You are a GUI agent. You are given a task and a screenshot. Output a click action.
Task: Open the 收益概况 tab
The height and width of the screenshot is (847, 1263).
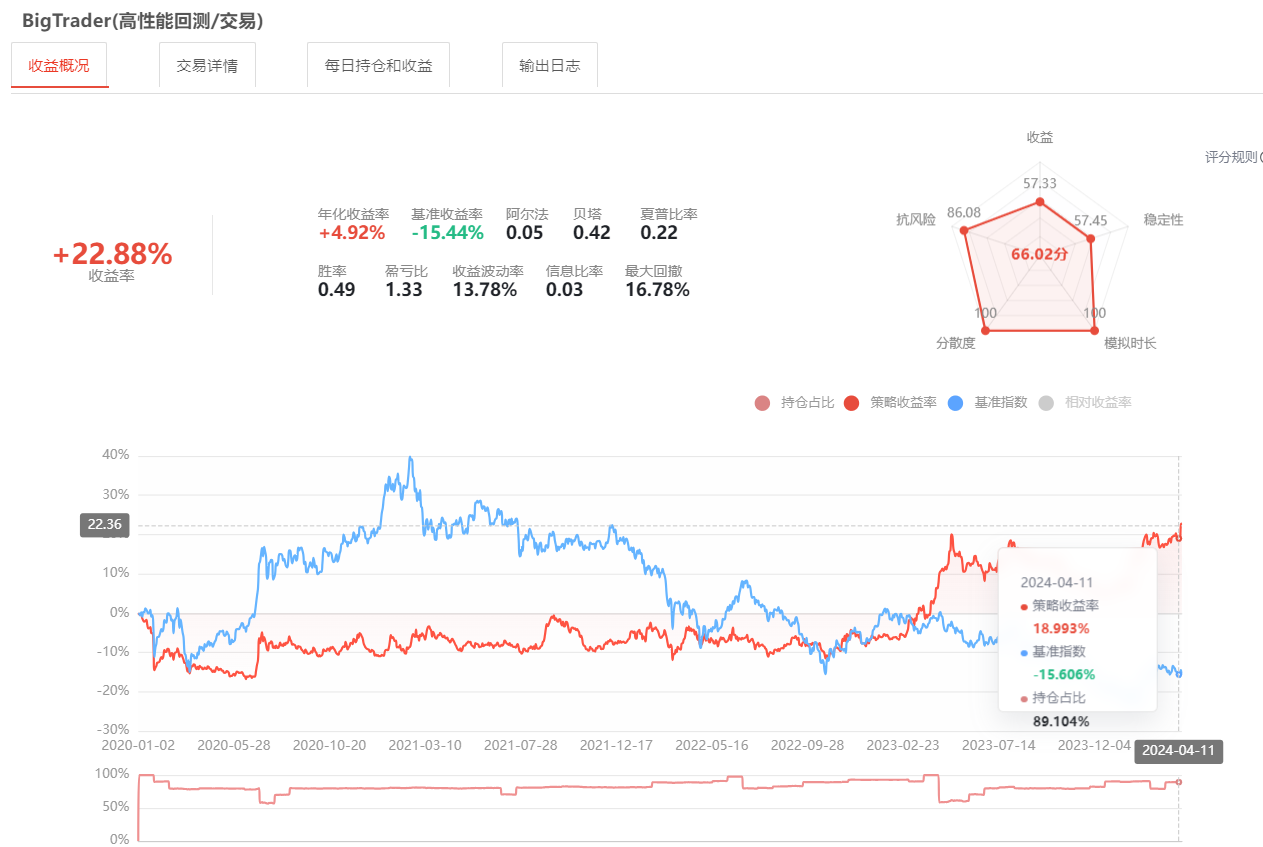pos(59,66)
